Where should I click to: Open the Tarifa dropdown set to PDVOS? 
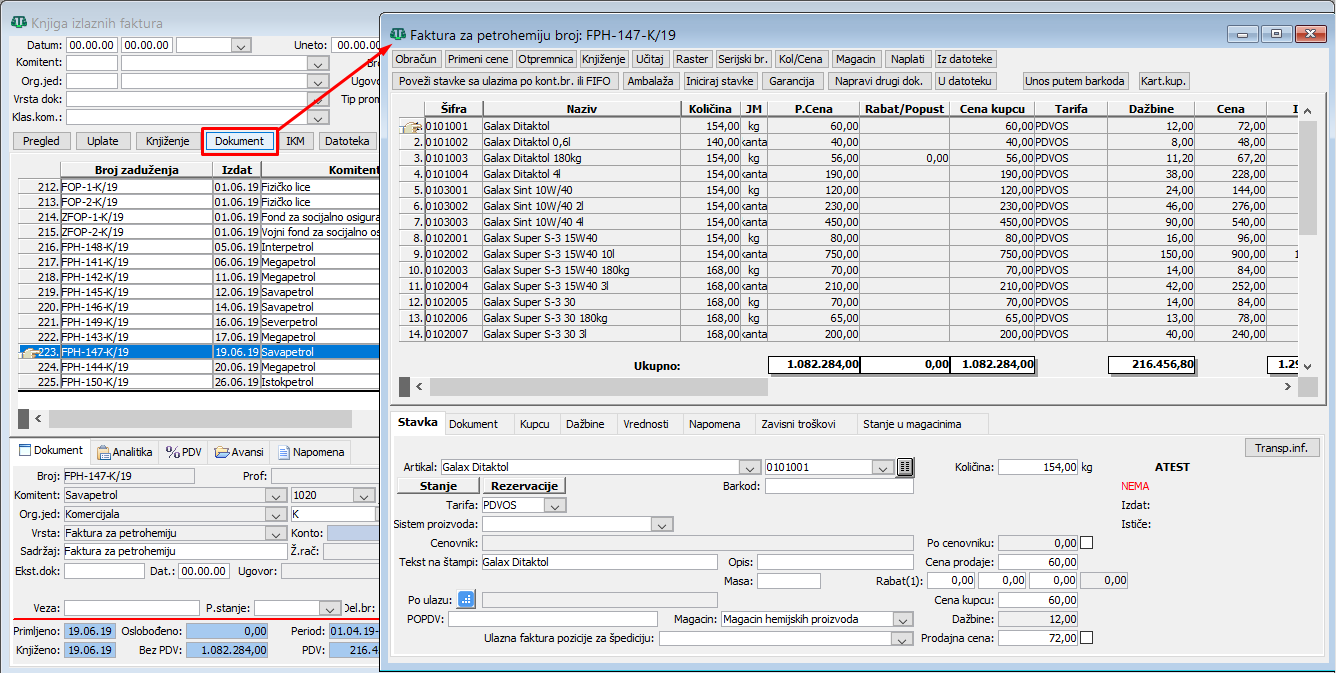(x=555, y=505)
